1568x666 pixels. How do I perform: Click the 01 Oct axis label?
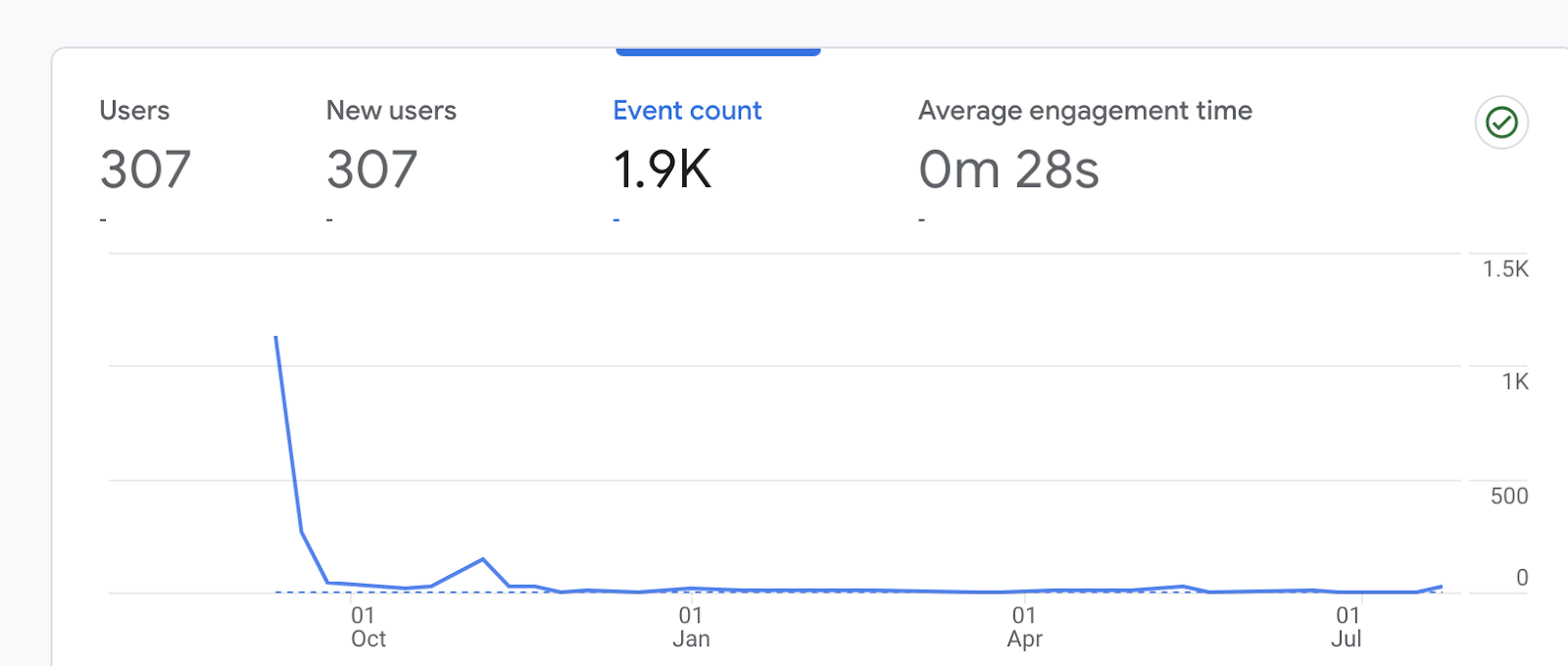(x=367, y=627)
